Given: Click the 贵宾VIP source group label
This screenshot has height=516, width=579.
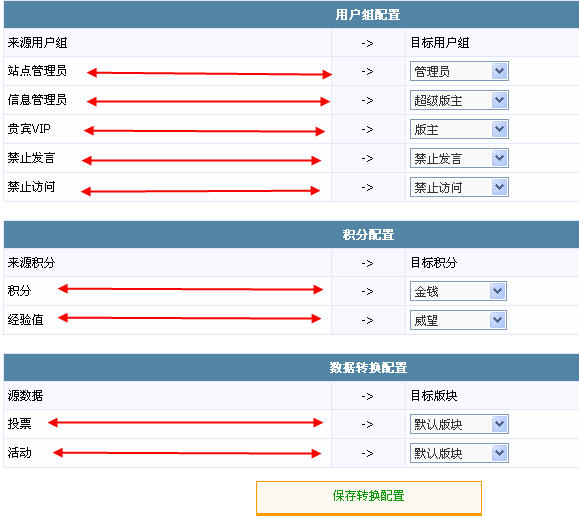Looking at the screenshot, I should pyautogui.click(x=29, y=129).
